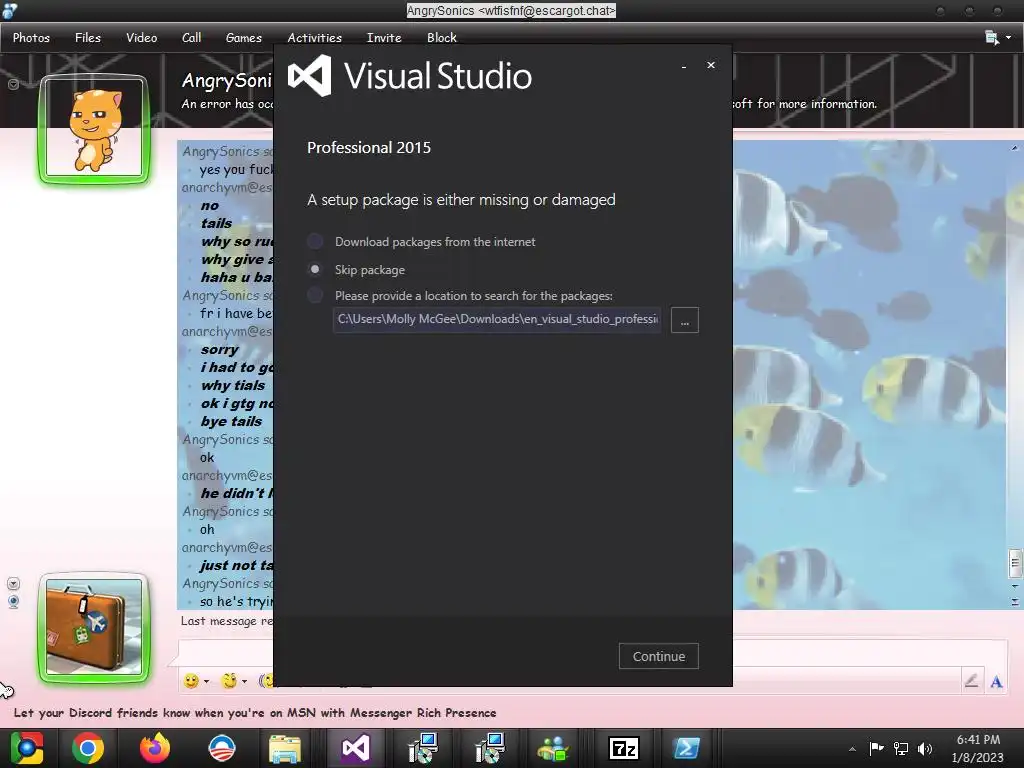Click the Messenger Rich Presence banner text
The height and width of the screenshot is (768, 1024).
click(255, 712)
